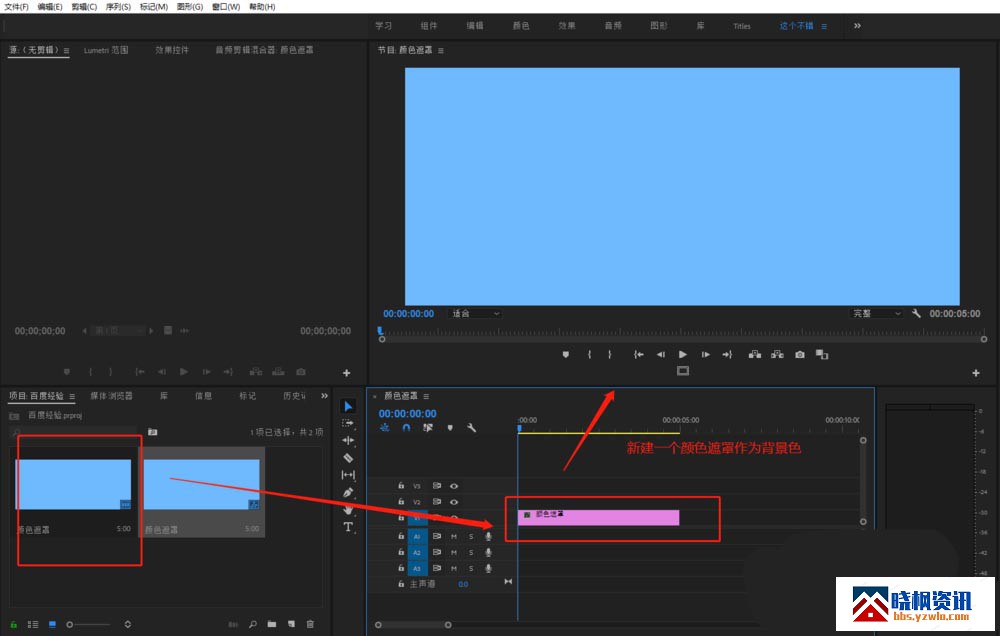Screen dimensions: 1000x636
Task: Select the Hand tool
Action: 348,509
